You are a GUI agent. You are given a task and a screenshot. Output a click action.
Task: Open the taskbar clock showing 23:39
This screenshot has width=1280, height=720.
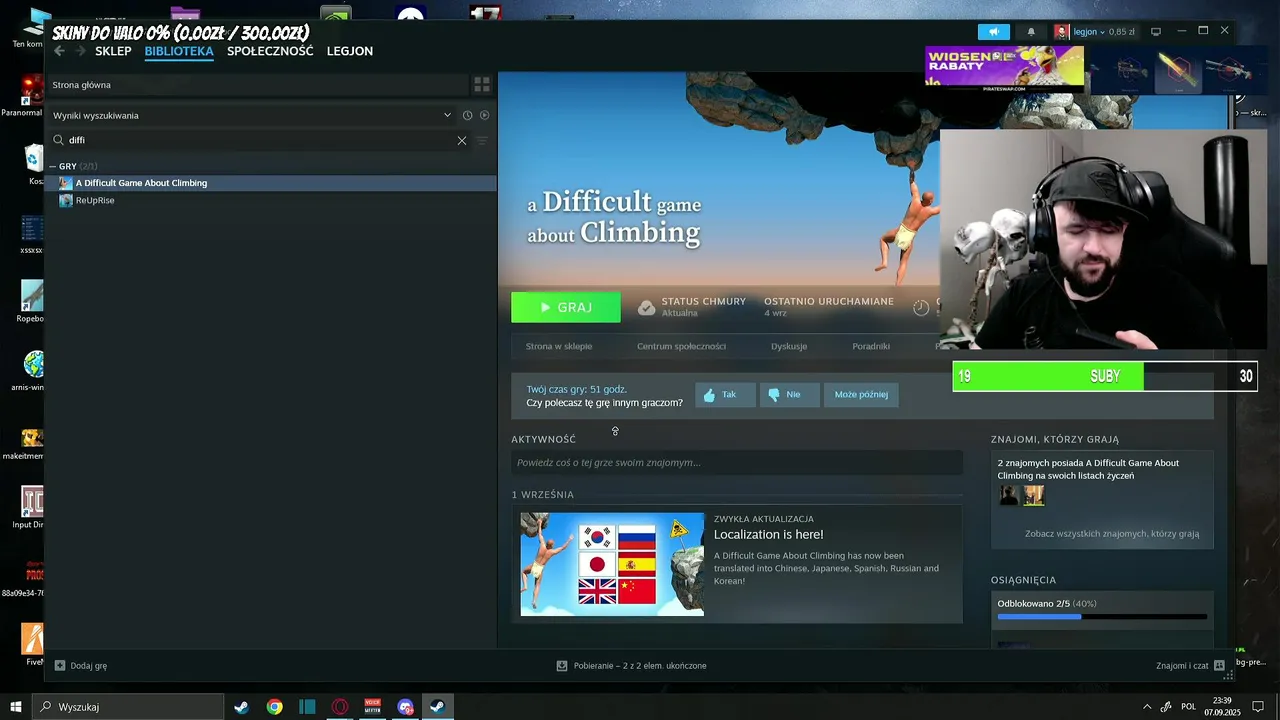pos(1221,707)
